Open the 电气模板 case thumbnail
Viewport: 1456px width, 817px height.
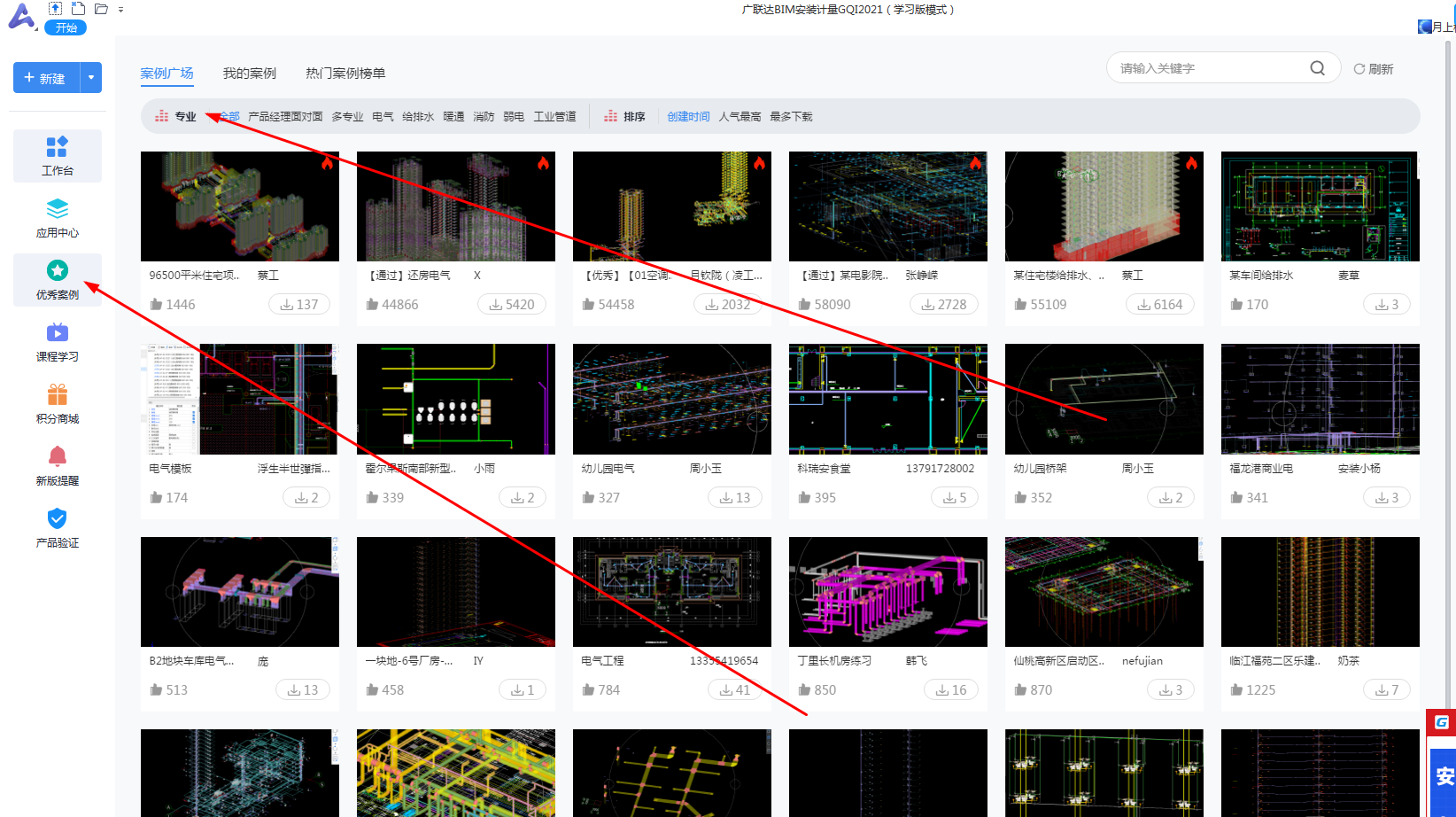click(240, 400)
